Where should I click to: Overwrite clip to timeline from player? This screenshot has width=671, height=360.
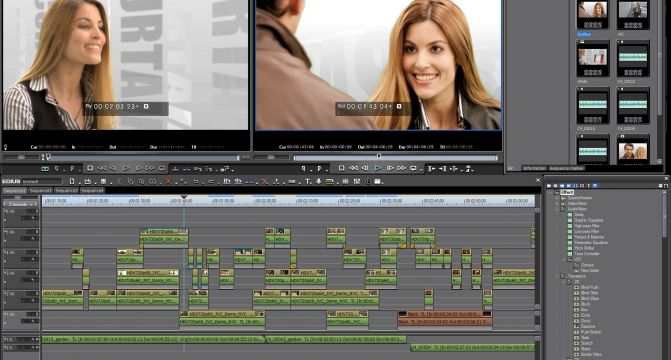point(186,169)
